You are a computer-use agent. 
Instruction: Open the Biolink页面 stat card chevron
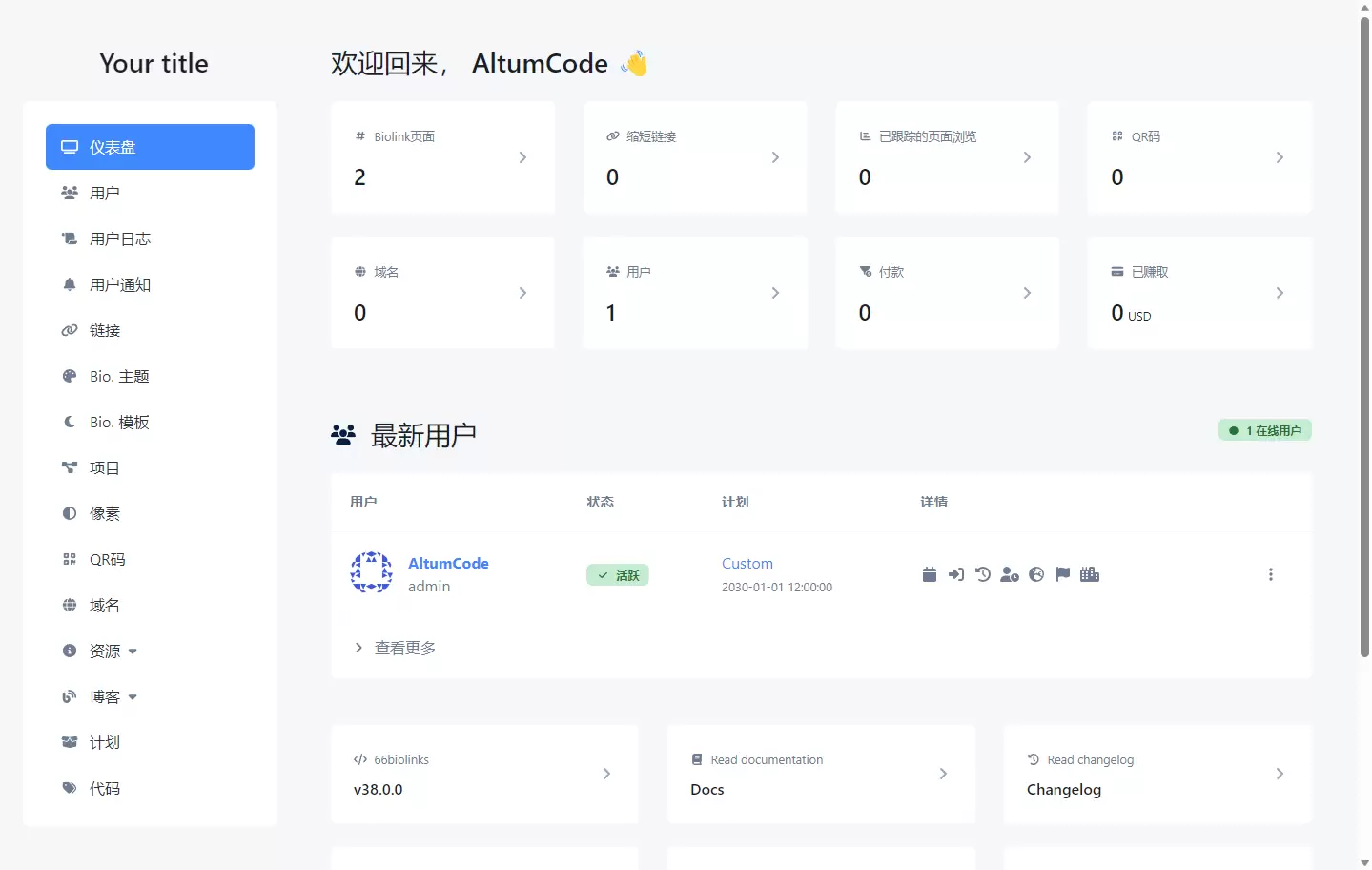pyautogui.click(x=522, y=157)
